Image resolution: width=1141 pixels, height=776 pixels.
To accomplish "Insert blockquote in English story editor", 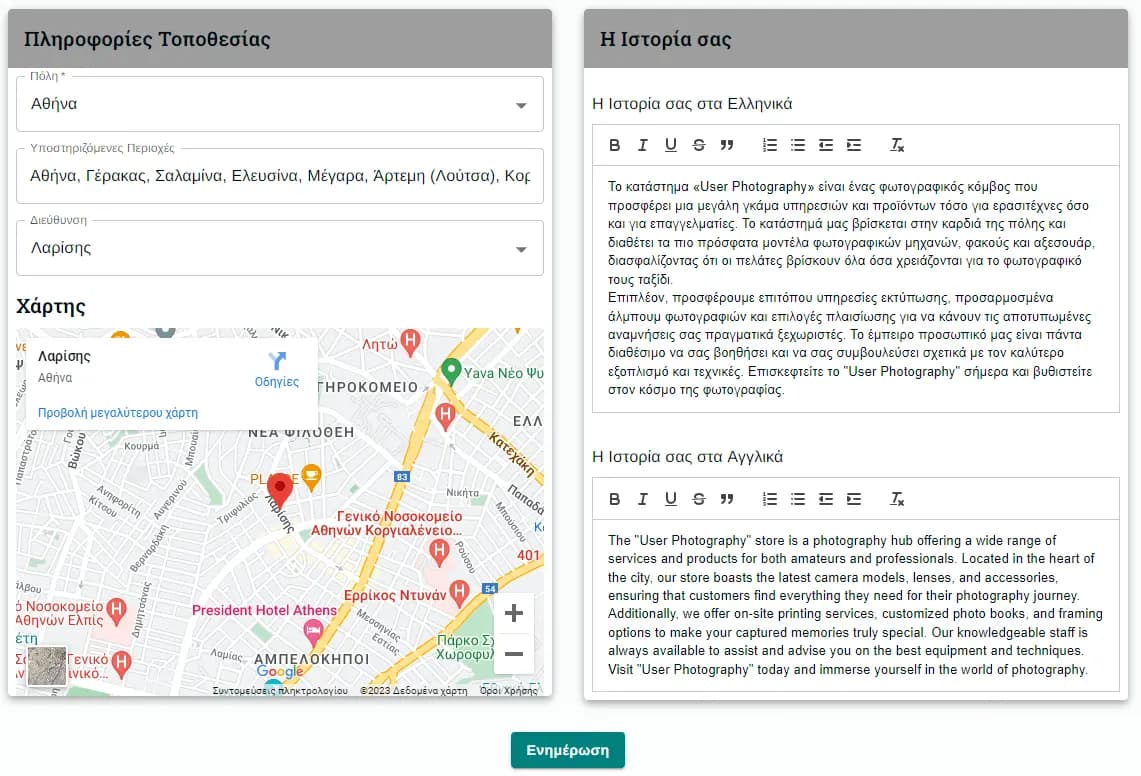I will pos(726,499).
